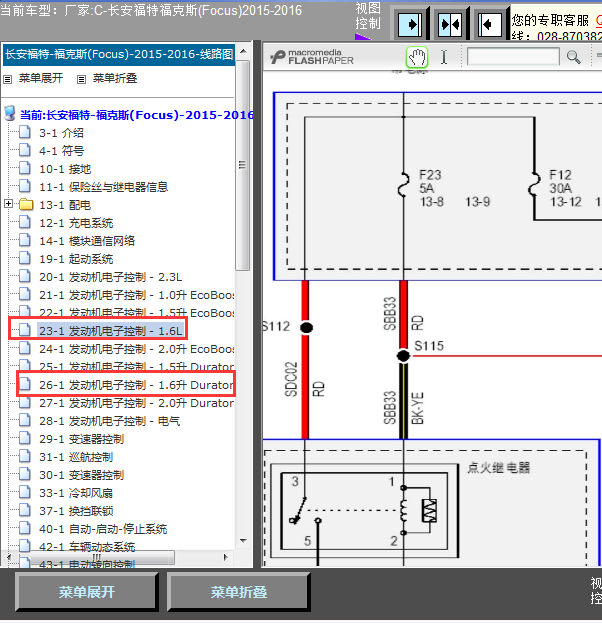Viewport: 602px width, 623px height.
Task: Open page 37-1 换挡联锁
Action: point(76,511)
